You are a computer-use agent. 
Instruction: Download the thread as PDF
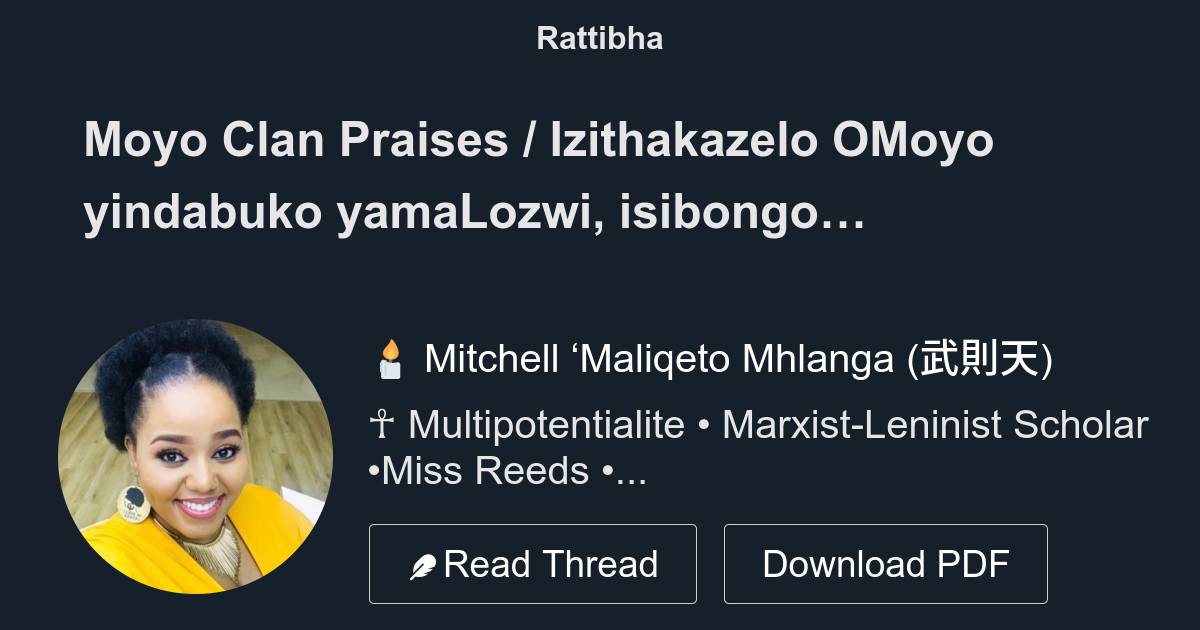click(x=886, y=562)
